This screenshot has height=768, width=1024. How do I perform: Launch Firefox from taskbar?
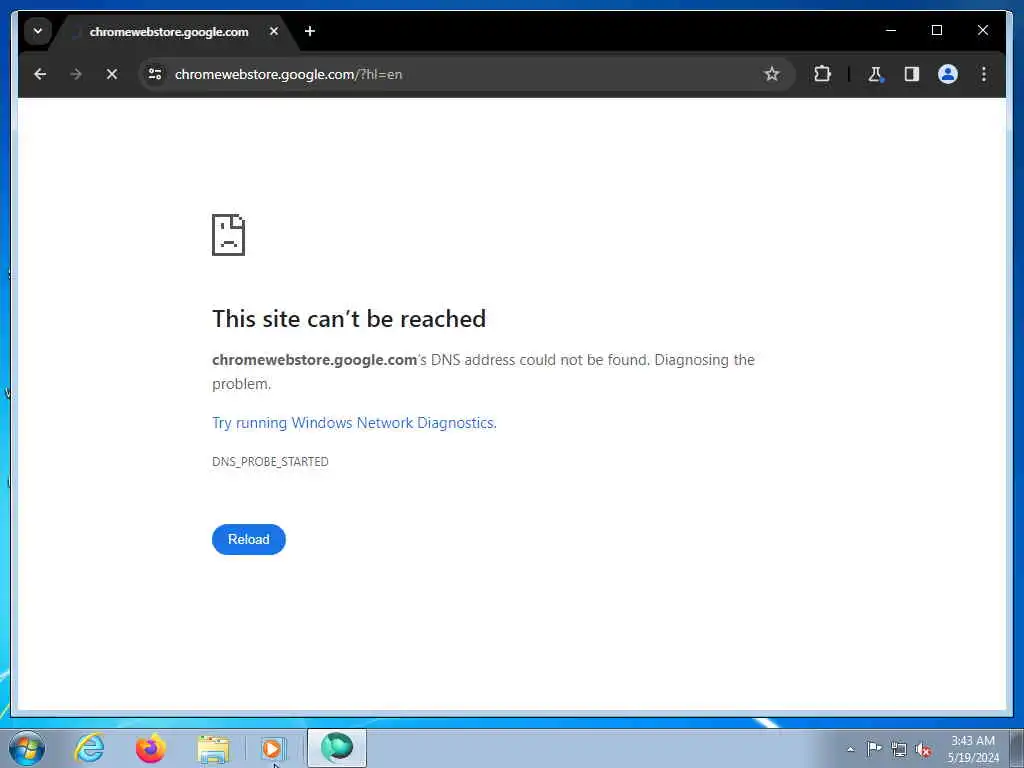[x=151, y=748]
